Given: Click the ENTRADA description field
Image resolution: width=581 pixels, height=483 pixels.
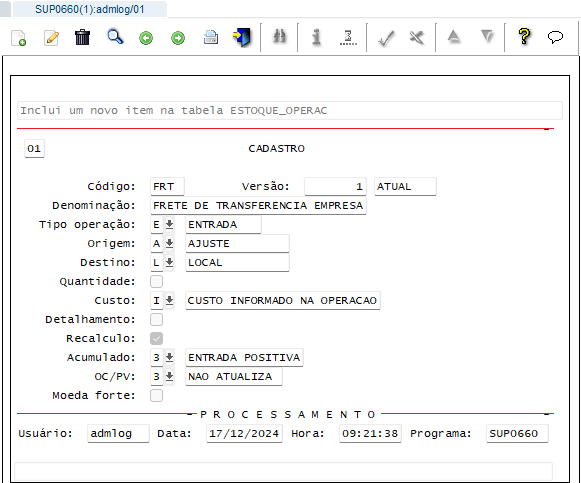Looking at the screenshot, I should (223, 224).
